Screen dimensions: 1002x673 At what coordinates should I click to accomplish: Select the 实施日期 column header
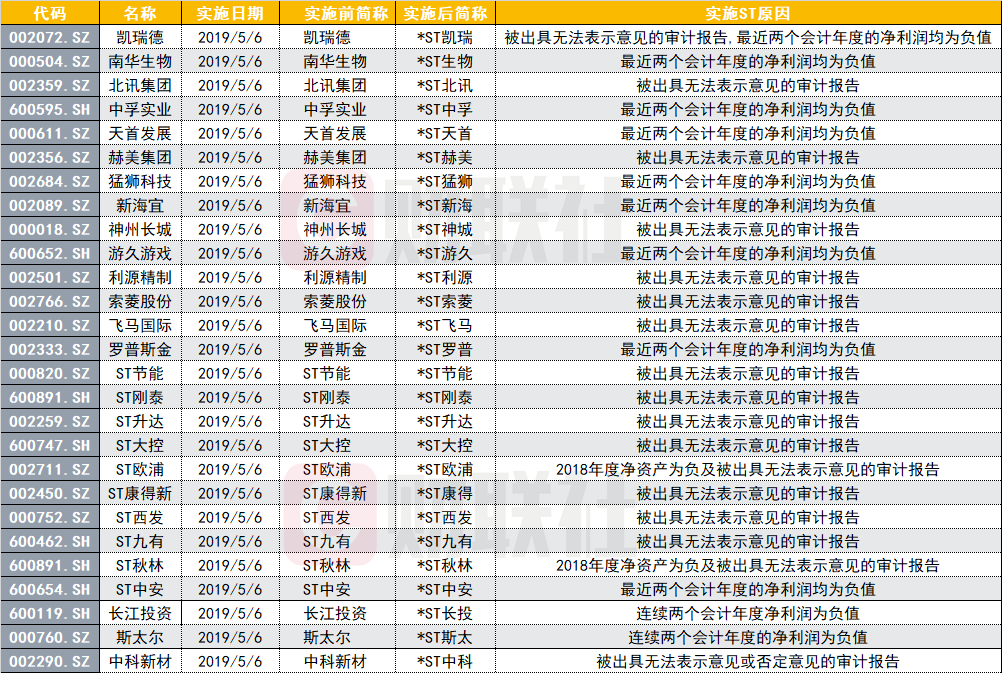tap(230, 13)
